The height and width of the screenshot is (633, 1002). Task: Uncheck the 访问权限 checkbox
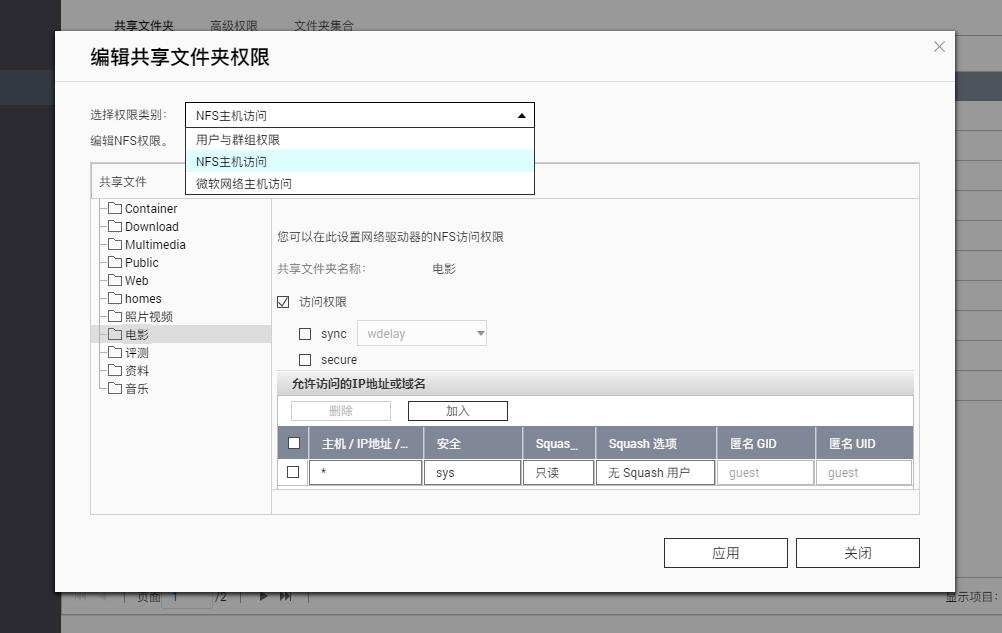click(x=283, y=301)
